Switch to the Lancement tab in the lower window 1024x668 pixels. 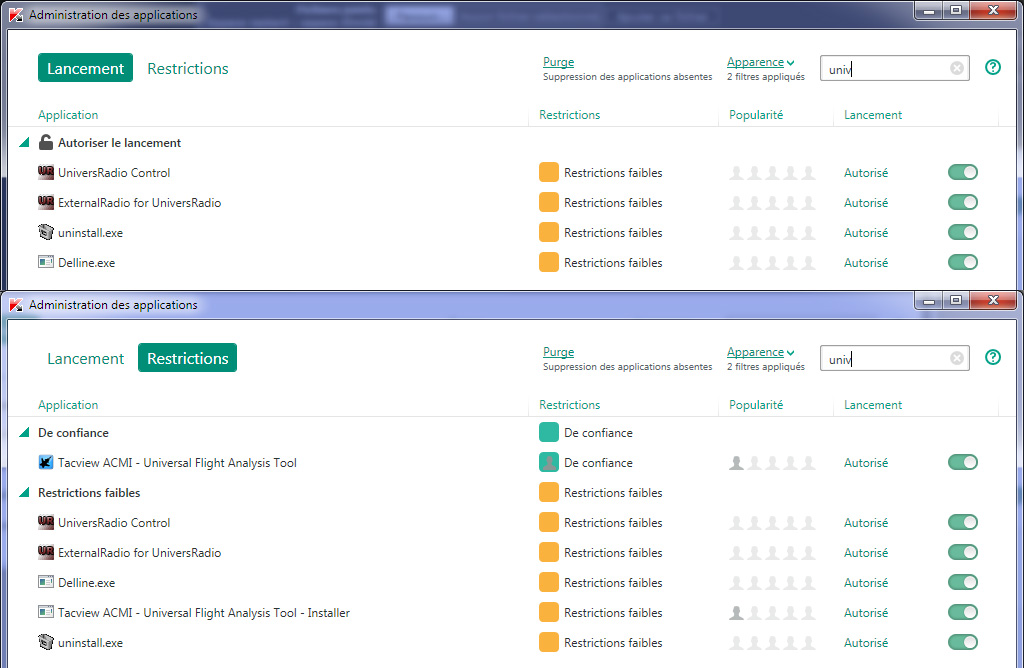tap(85, 358)
